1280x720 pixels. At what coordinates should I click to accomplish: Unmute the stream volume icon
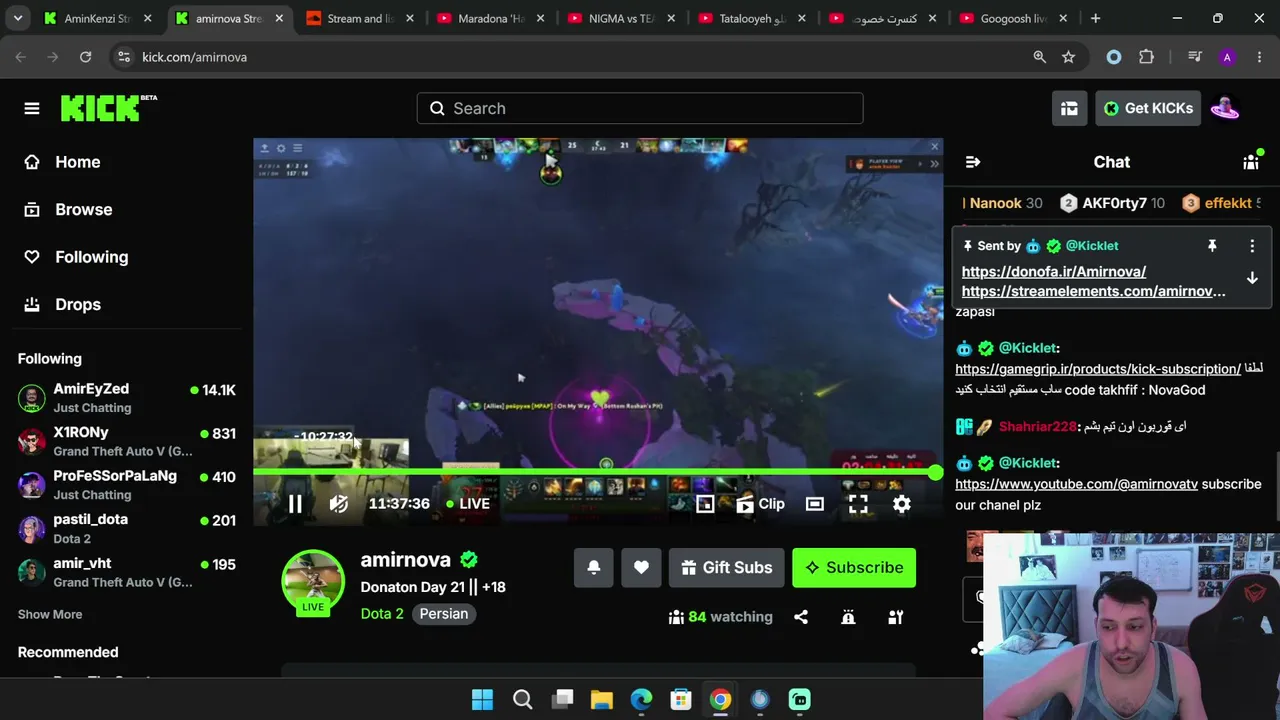[x=339, y=504]
